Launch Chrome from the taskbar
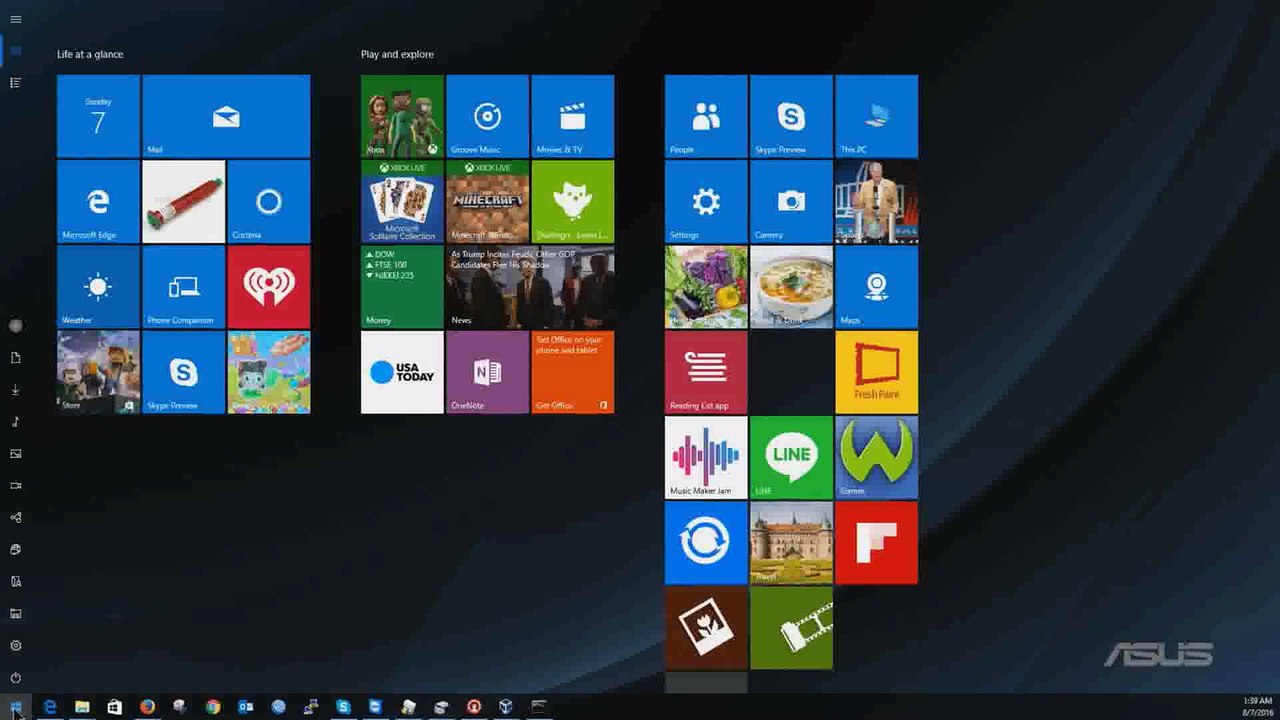This screenshot has height=720, width=1280. [212, 707]
